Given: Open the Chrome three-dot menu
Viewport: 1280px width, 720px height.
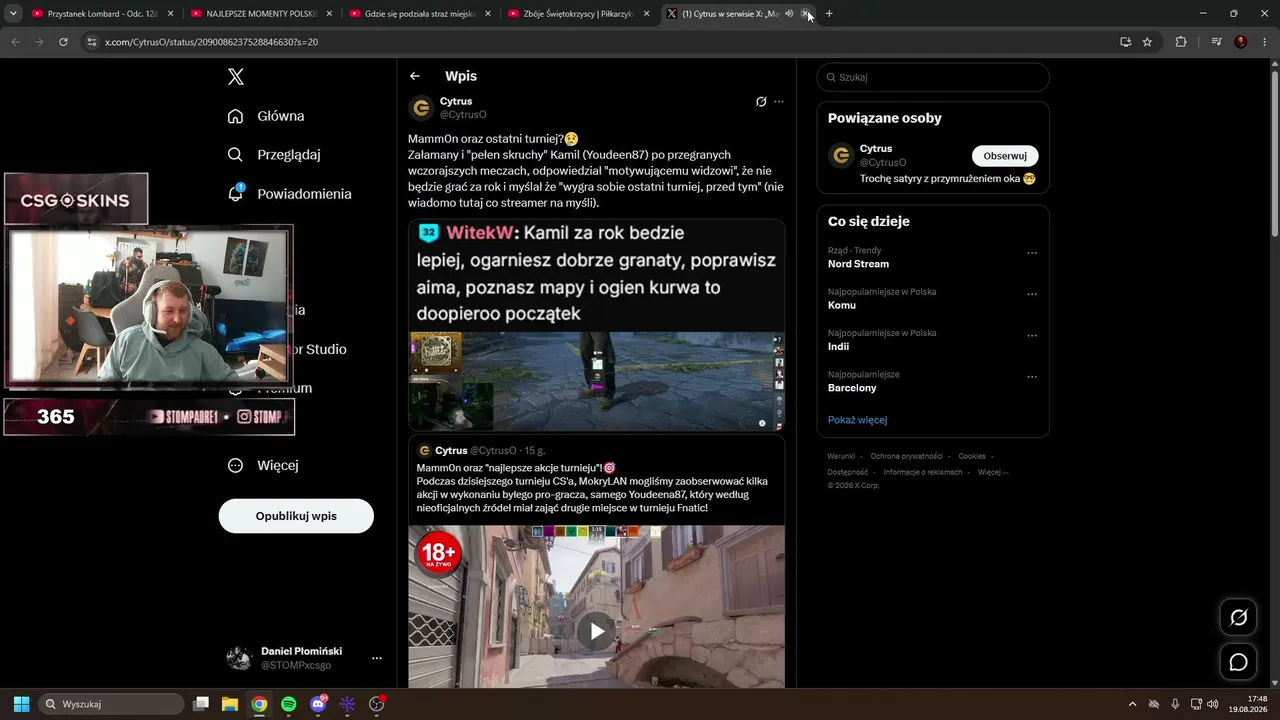Looking at the screenshot, I should (1265, 42).
